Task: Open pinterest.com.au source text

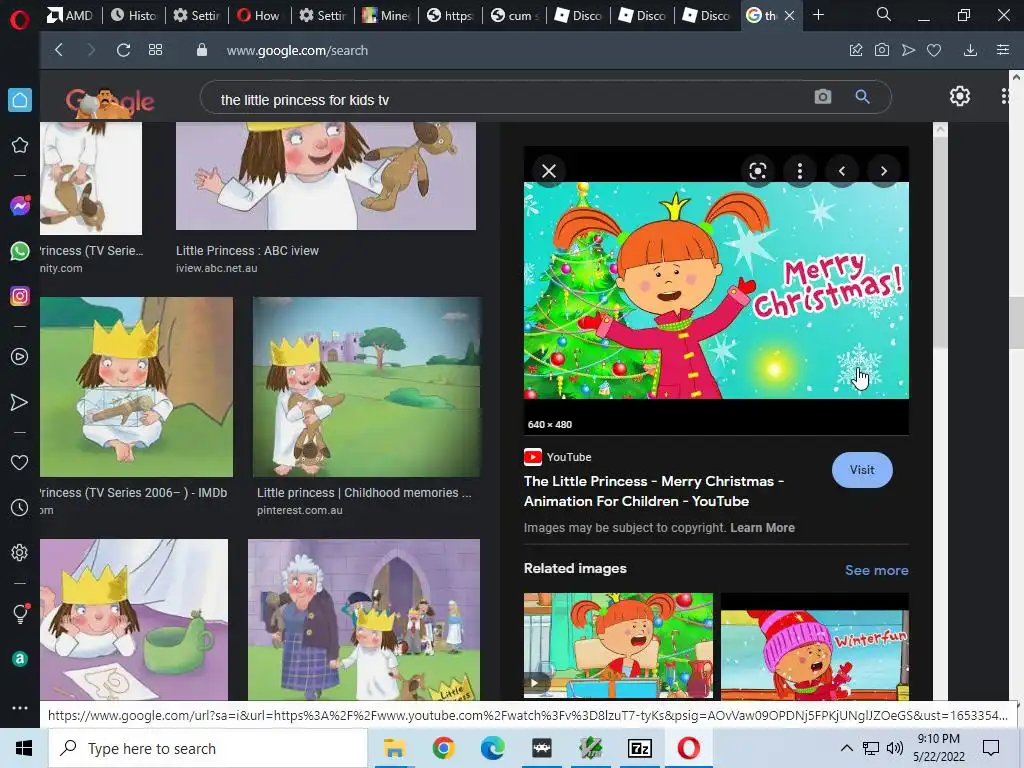Action: [x=300, y=510]
